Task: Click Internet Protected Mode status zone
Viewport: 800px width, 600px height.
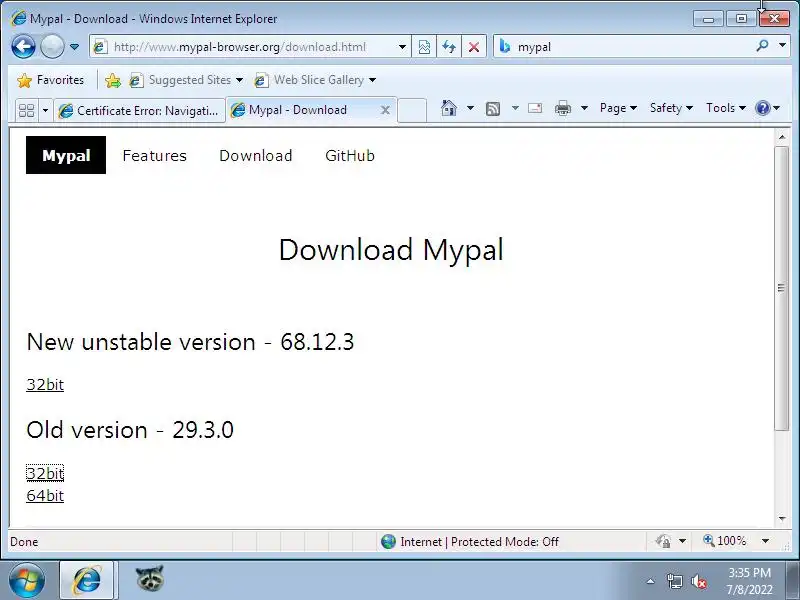Action: point(469,541)
